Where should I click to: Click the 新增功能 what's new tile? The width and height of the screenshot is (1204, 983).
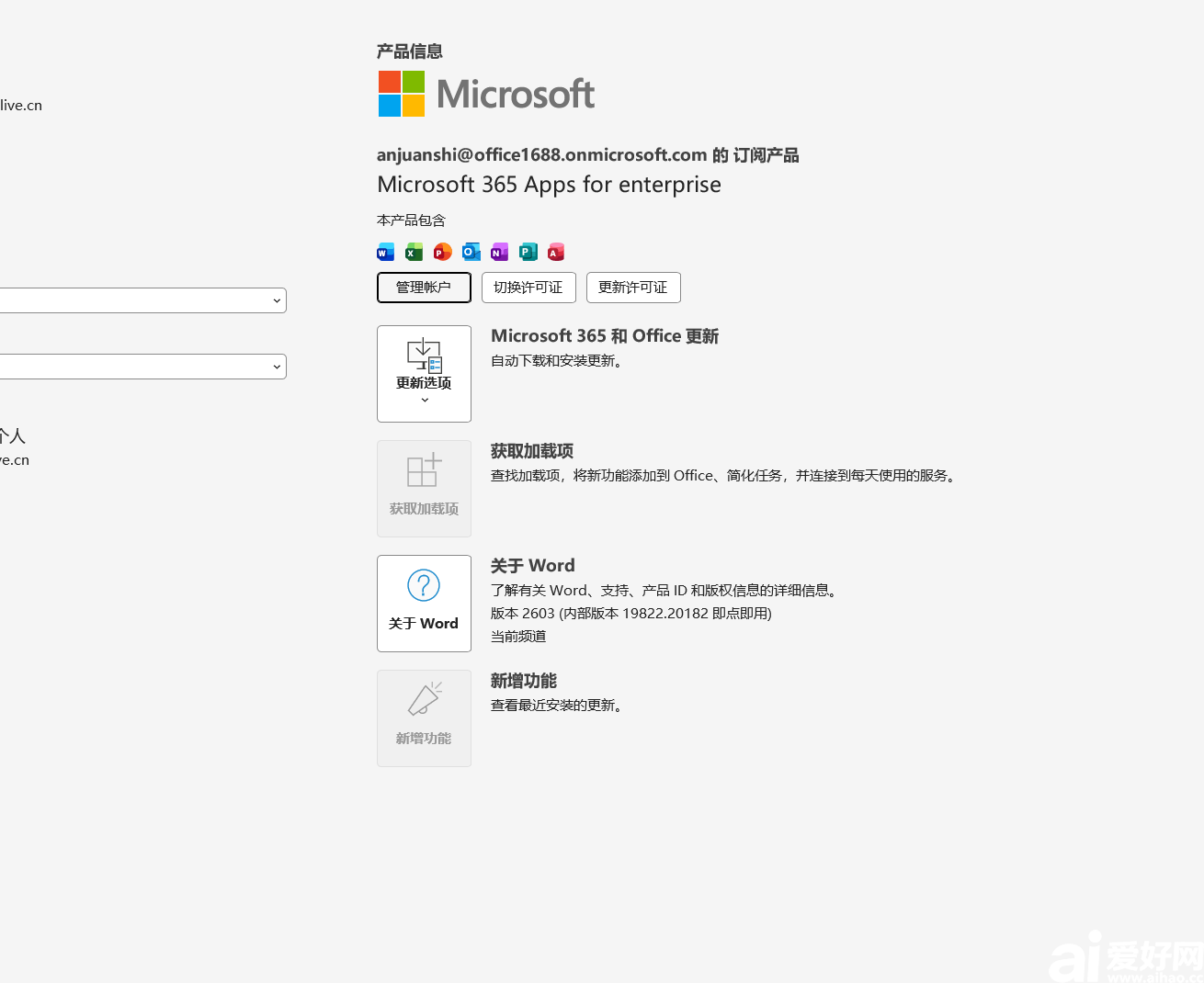tap(424, 718)
